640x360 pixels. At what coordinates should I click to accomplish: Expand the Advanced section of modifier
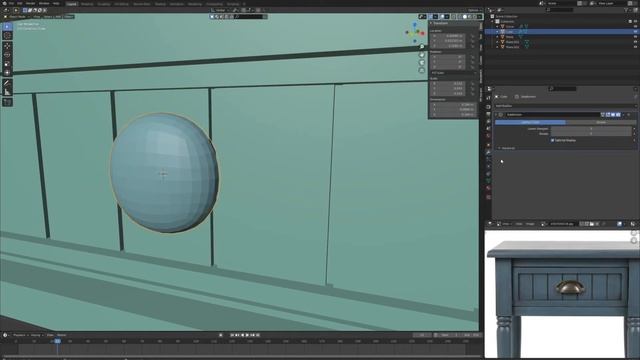pos(499,148)
